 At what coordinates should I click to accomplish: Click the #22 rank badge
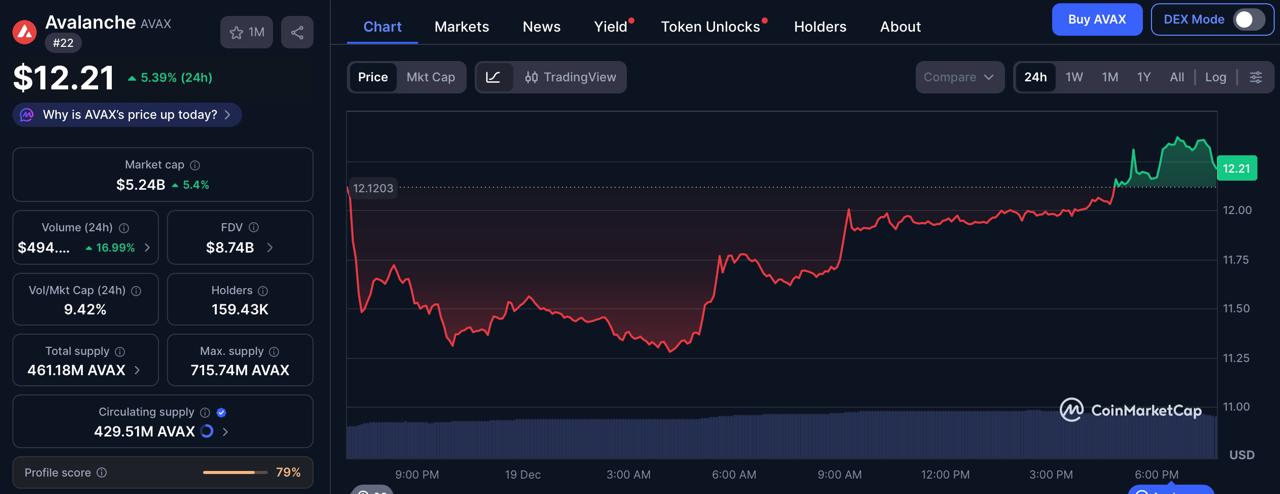(63, 43)
